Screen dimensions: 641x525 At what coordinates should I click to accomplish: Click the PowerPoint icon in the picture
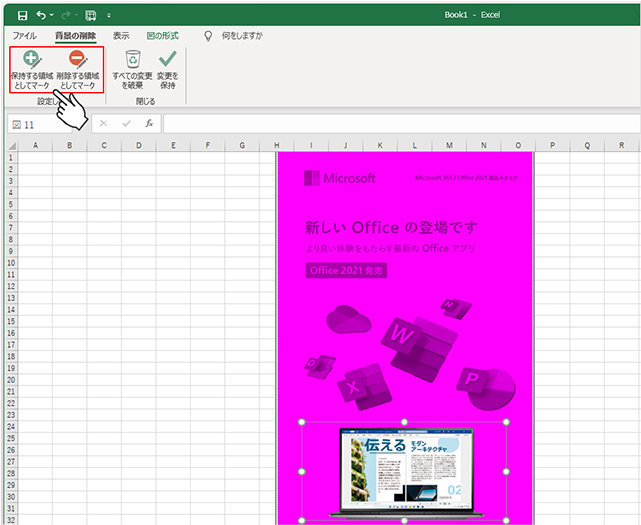pos(487,388)
